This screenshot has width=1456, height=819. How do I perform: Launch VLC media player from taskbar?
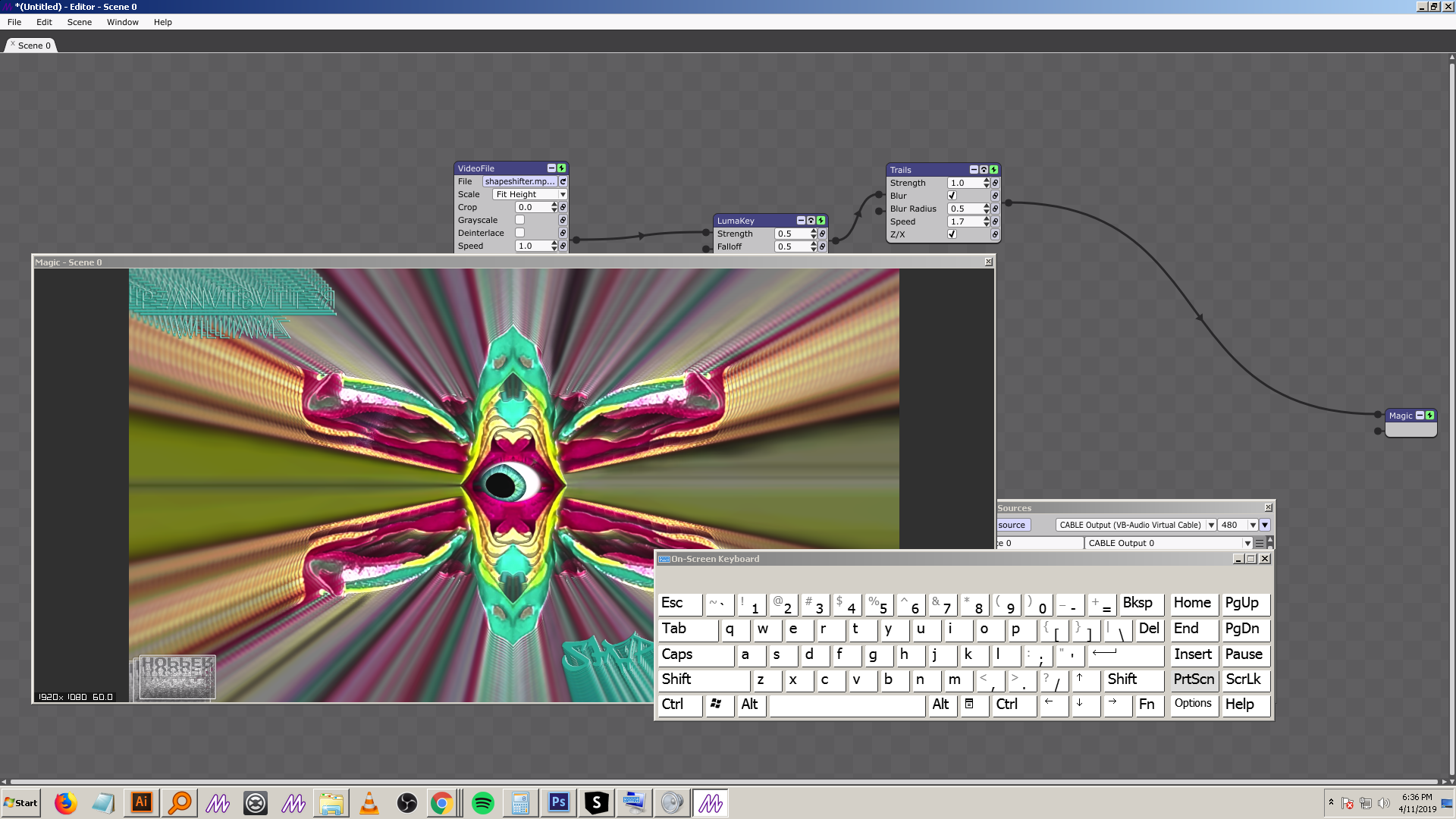coord(369,803)
